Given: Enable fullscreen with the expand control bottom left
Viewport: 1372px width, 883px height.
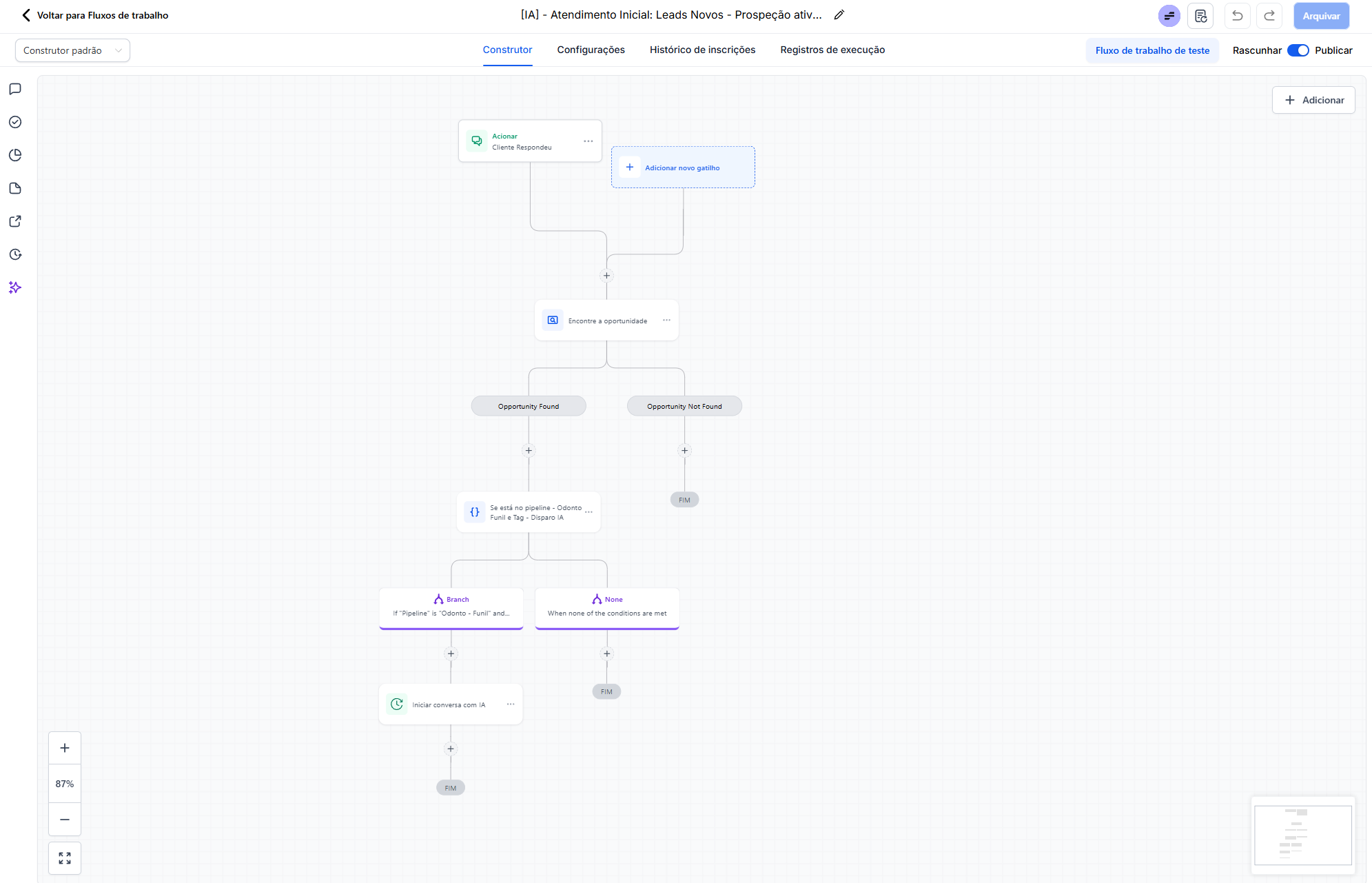Looking at the screenshot, I should (64, 857).
